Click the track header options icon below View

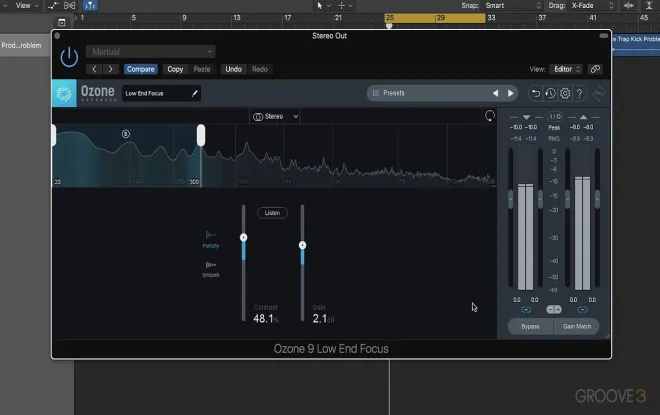[61, 22]
